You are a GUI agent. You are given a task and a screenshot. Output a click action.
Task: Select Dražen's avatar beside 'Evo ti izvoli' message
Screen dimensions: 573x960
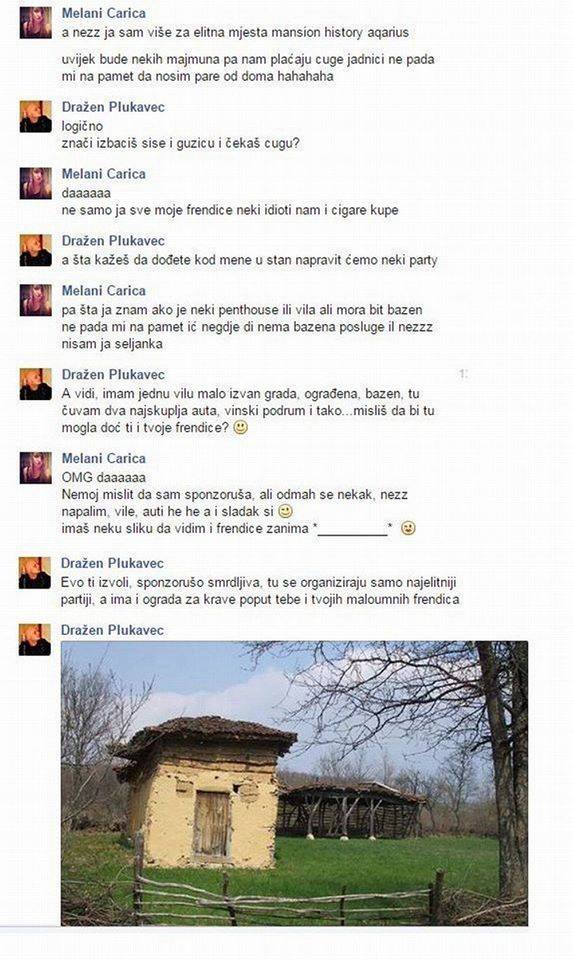tap(35, 572)
